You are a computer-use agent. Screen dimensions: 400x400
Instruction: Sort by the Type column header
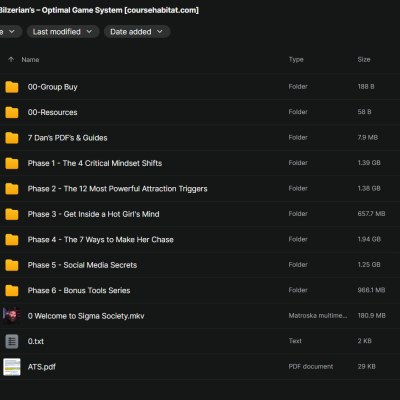click(x=296, y=60)
